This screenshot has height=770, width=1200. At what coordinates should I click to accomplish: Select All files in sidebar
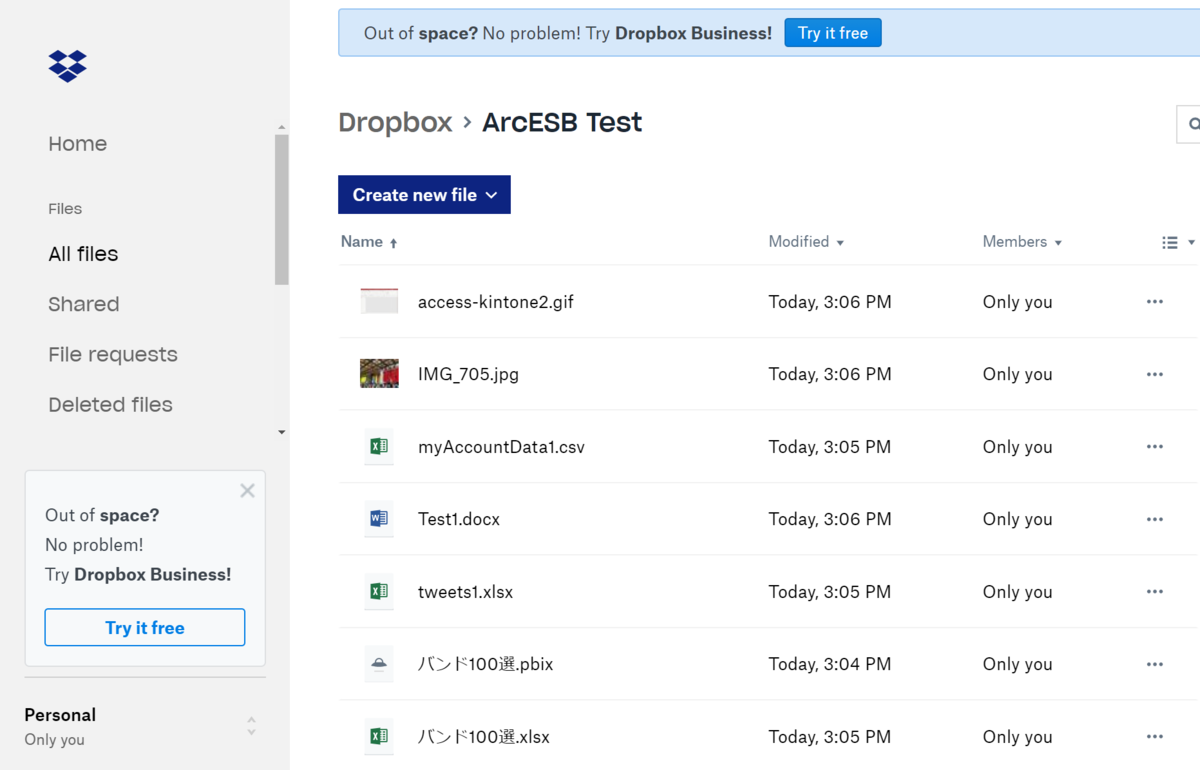point(83,254)
